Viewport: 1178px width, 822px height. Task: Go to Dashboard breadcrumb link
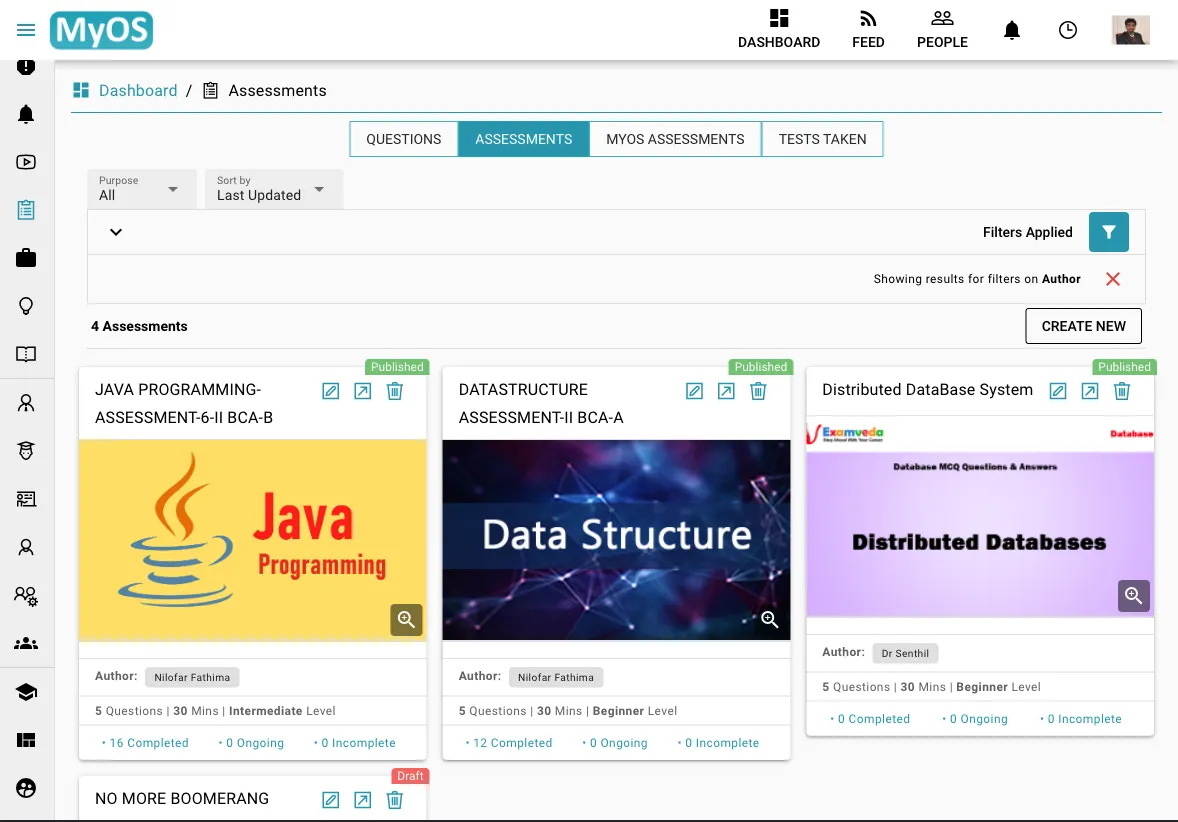pyautogui.click(x=137, y=90)
